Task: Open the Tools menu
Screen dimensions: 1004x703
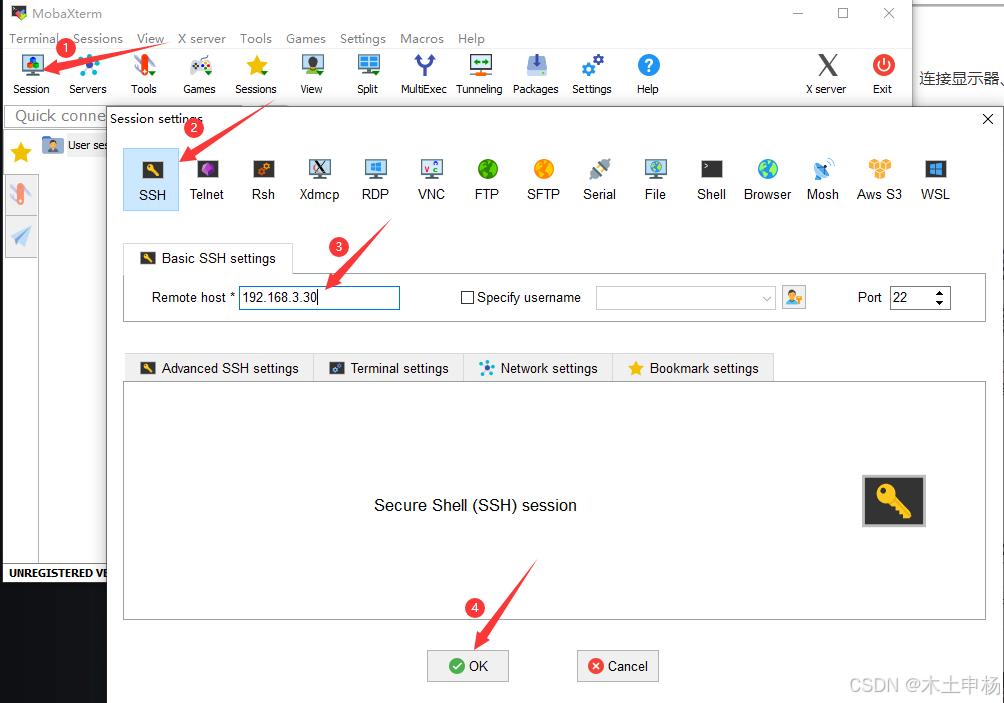Action: tap(255, 38)
